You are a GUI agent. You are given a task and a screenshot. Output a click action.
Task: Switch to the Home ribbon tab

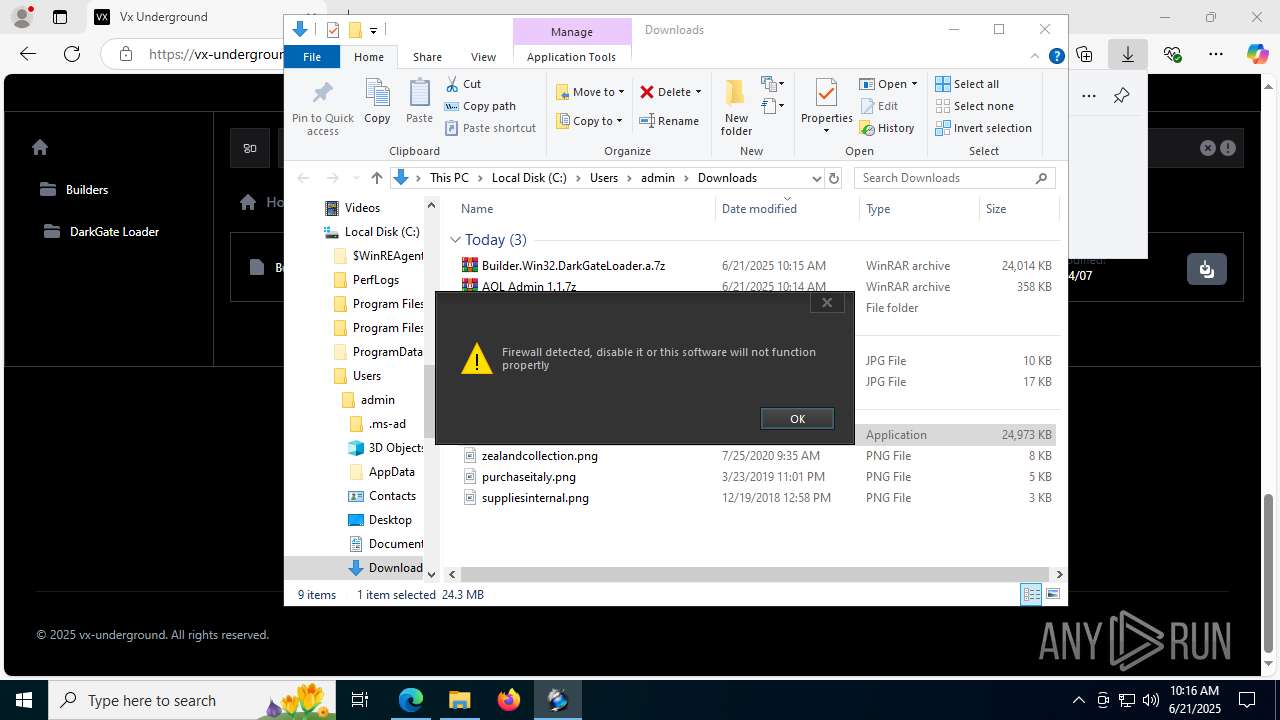pyautogui.click(x=369, y=57)
